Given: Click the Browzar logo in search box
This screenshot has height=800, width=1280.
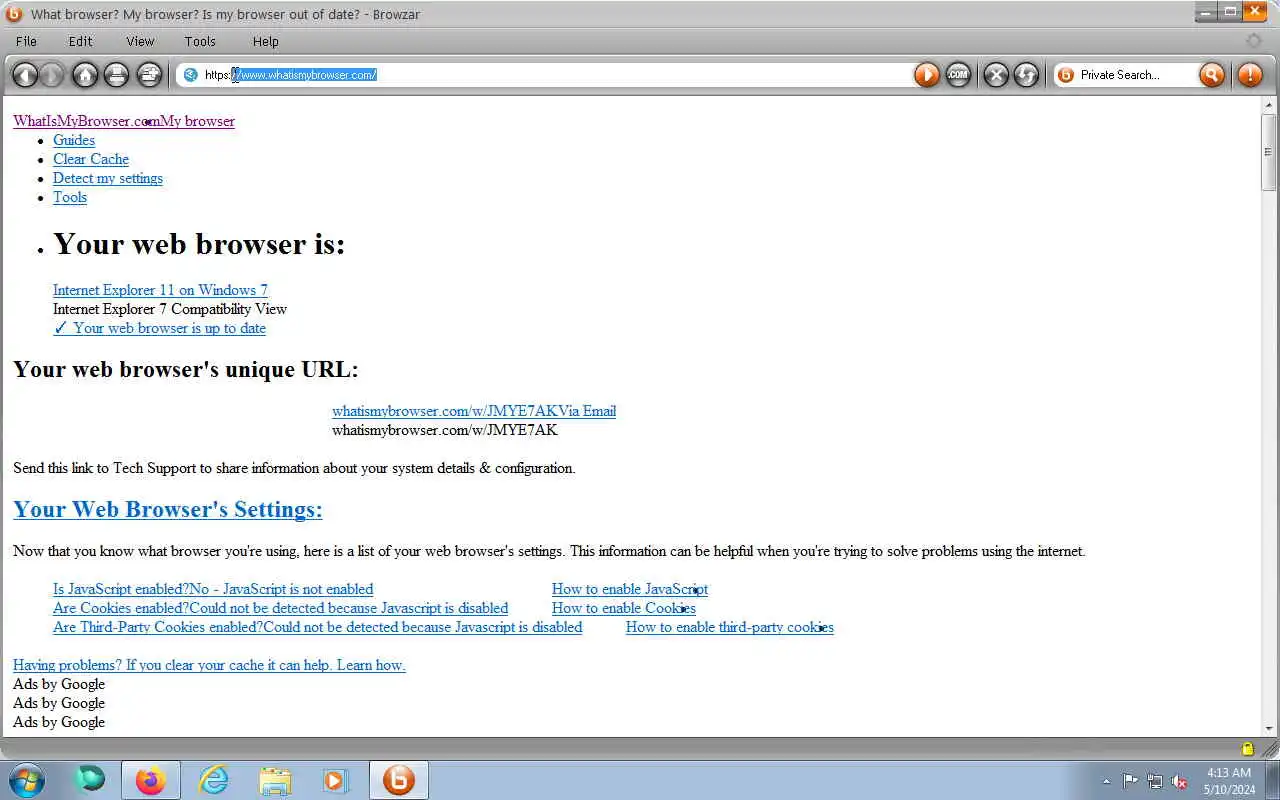Looking at the screenshot, I should [1066, 75].
